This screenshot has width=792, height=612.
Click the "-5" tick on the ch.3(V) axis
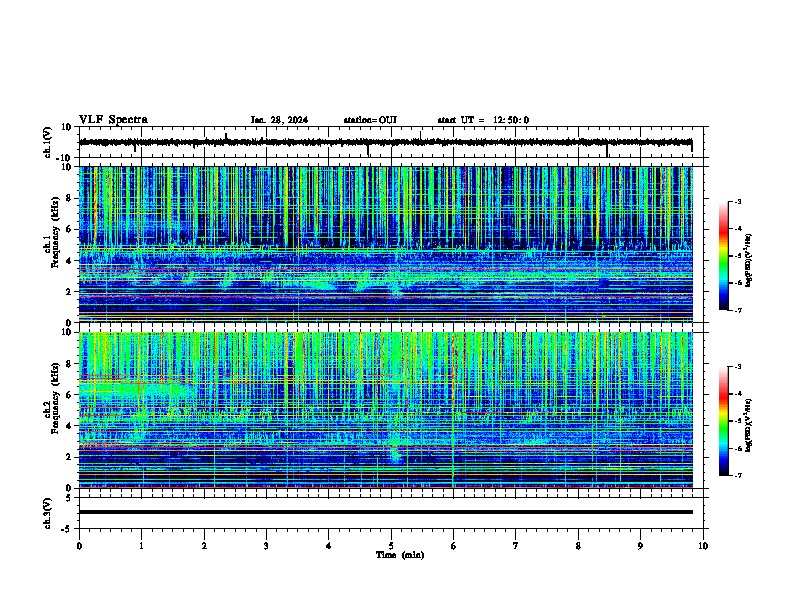pos(67,529)
